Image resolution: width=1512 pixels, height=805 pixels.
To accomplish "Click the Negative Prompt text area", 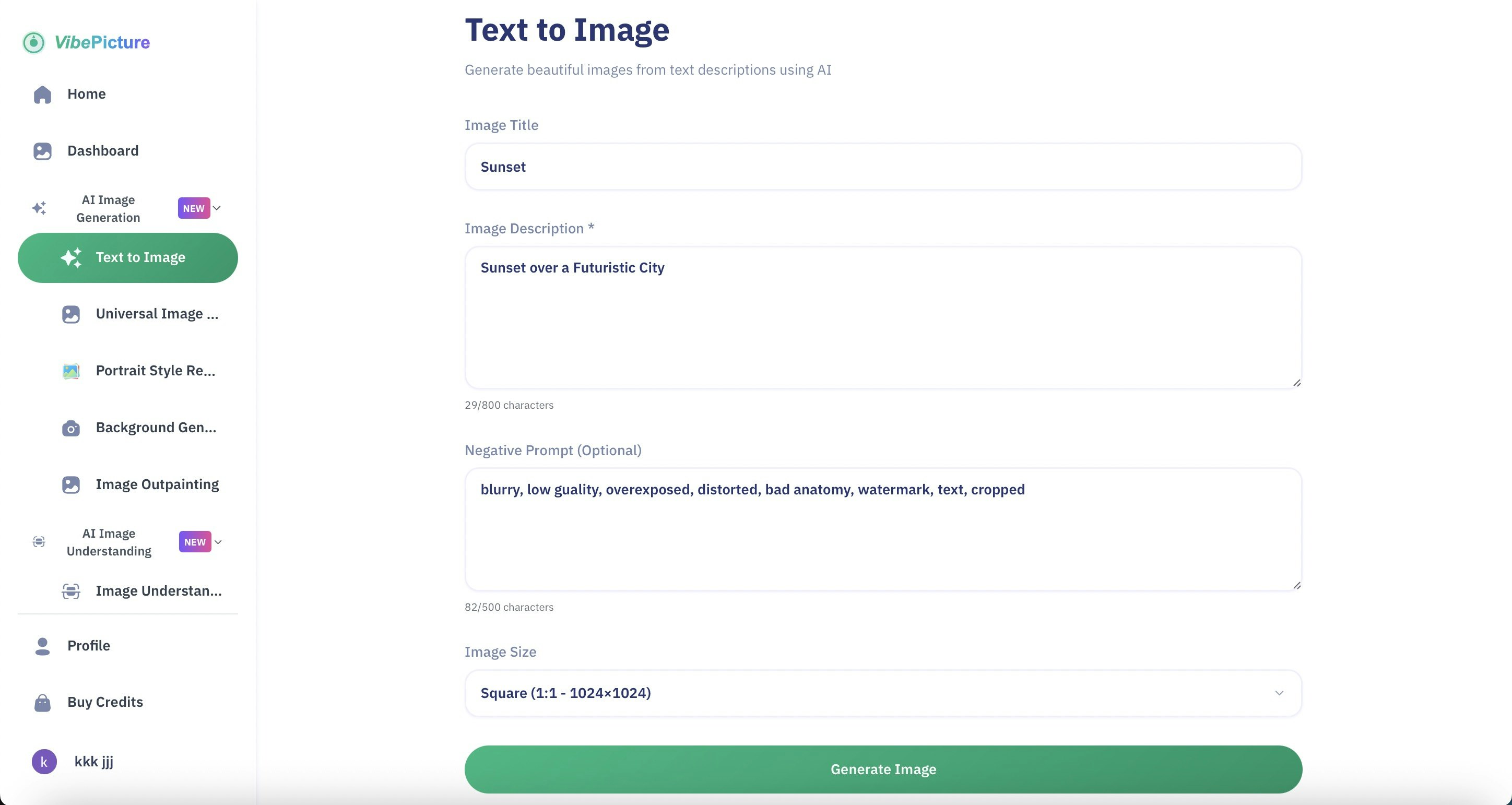I will pos(883,529).
